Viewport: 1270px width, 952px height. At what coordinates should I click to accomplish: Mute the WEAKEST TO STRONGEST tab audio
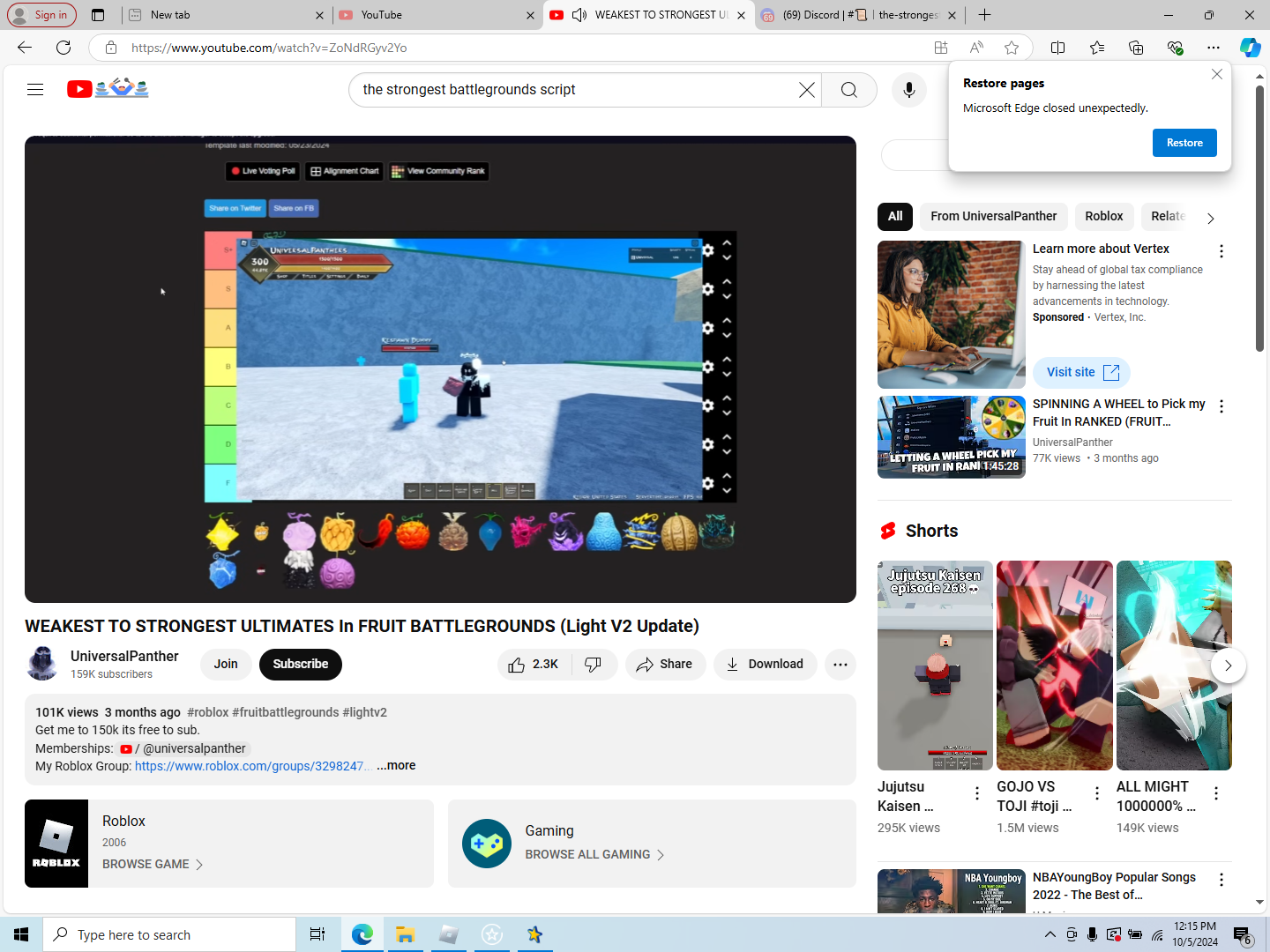click(x=579, y=15)
